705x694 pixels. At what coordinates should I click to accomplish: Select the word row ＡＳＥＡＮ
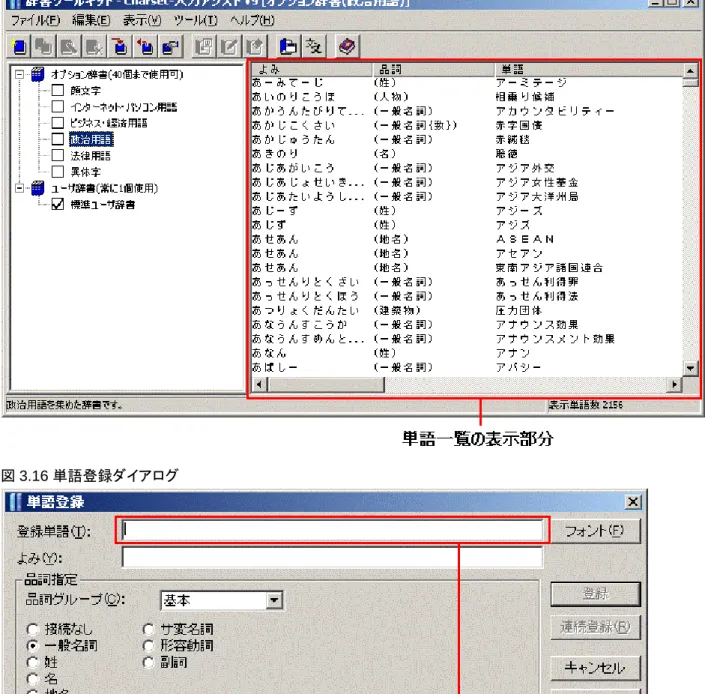point(467,239)
